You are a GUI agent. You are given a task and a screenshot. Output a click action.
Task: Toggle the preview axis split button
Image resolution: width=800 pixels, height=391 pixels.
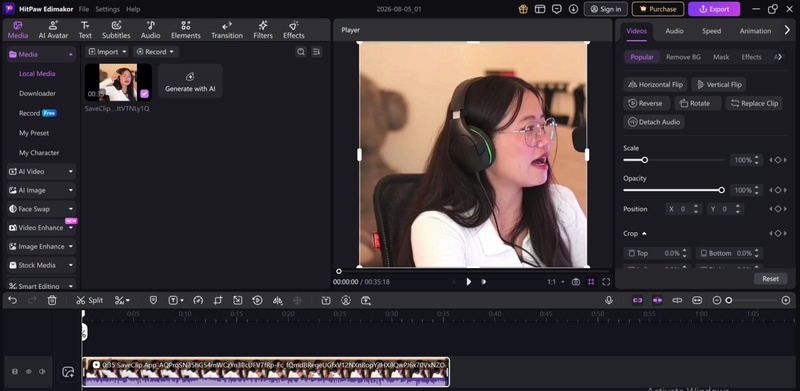coord(677,300)
